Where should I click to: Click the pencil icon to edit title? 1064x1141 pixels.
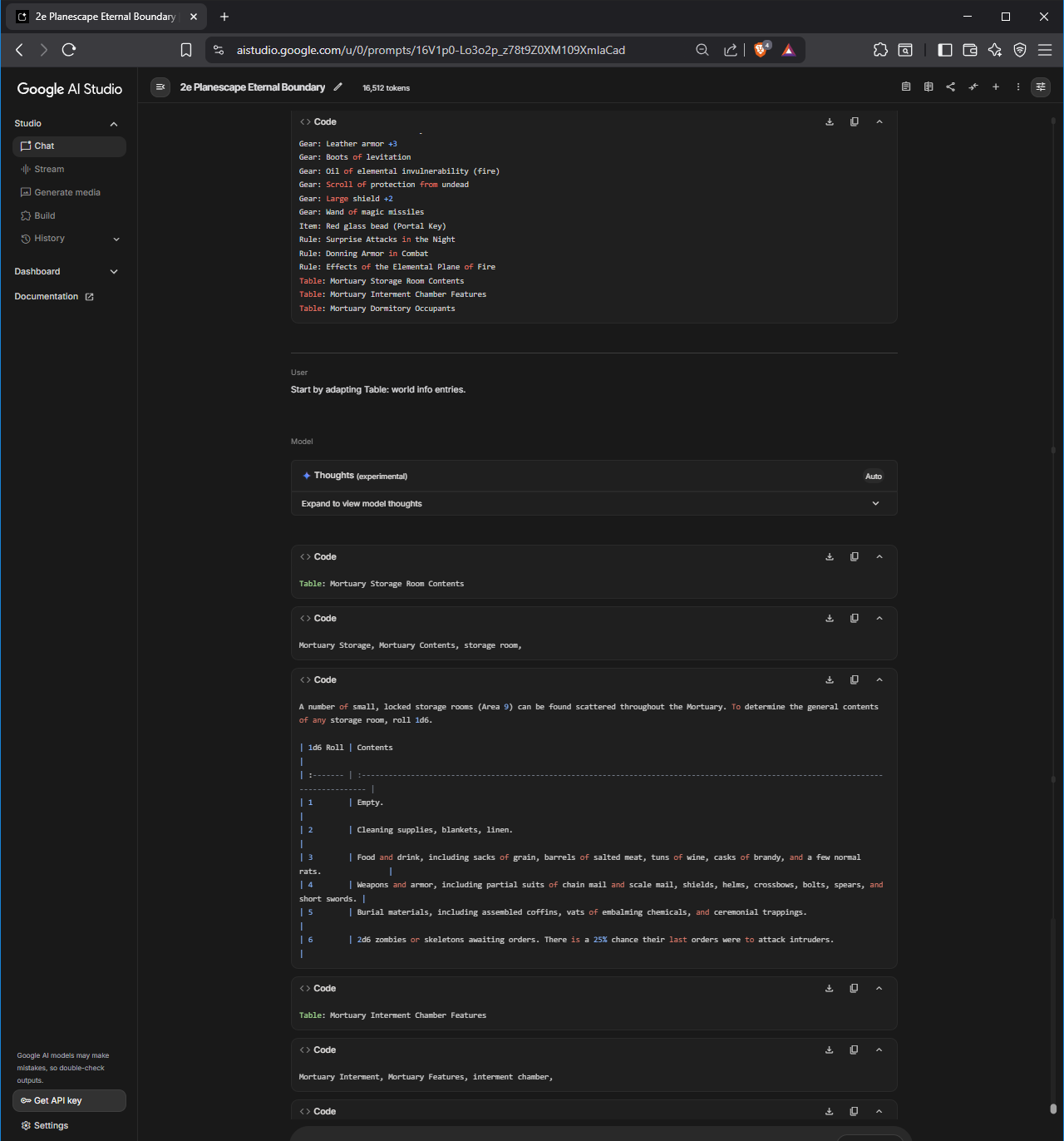pyautogui.click(x=338, y=87)
